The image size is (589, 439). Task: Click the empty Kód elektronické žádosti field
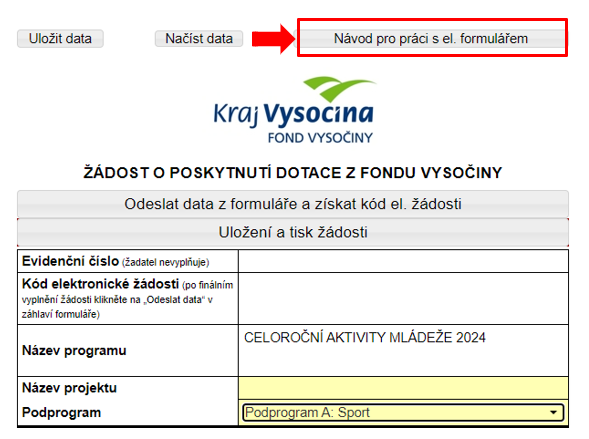click(x=403, y=299)
